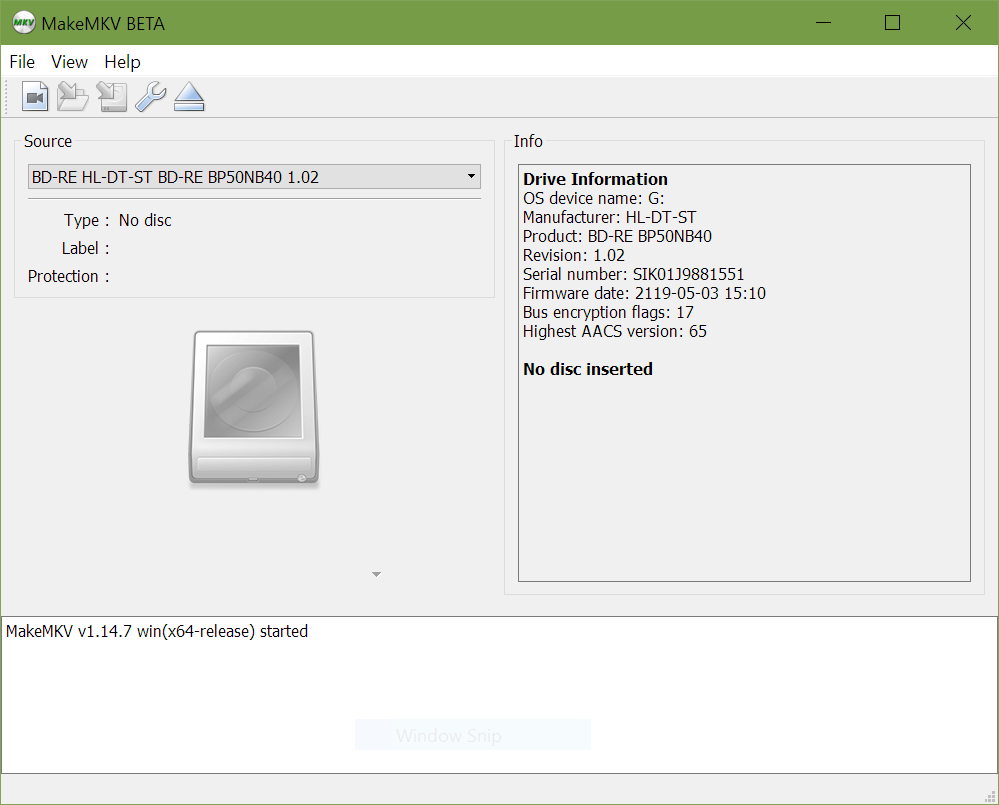This screenshot has width=999, height=805.
Task: Click the Backup disc toolbar icon
Action: point(111,97)
